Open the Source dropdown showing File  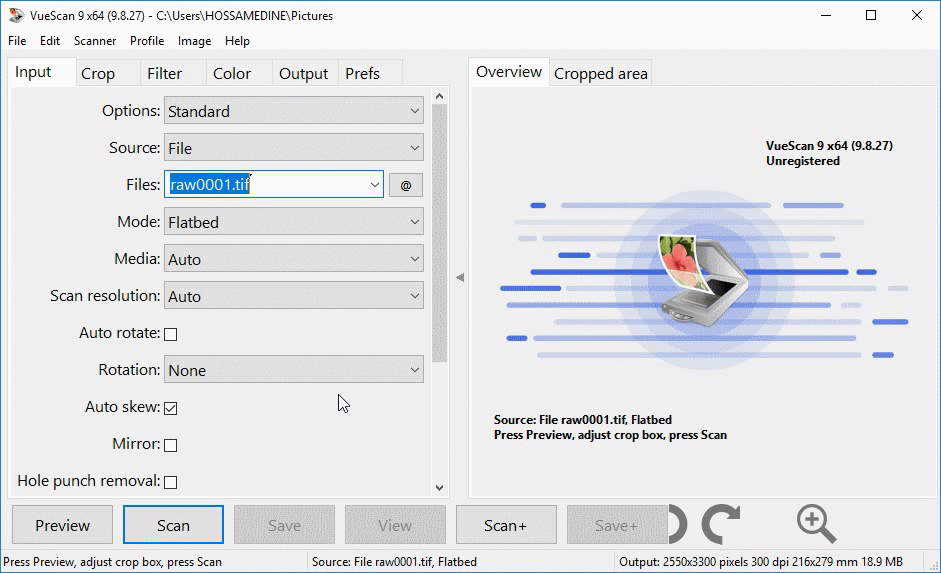(293, 148)
